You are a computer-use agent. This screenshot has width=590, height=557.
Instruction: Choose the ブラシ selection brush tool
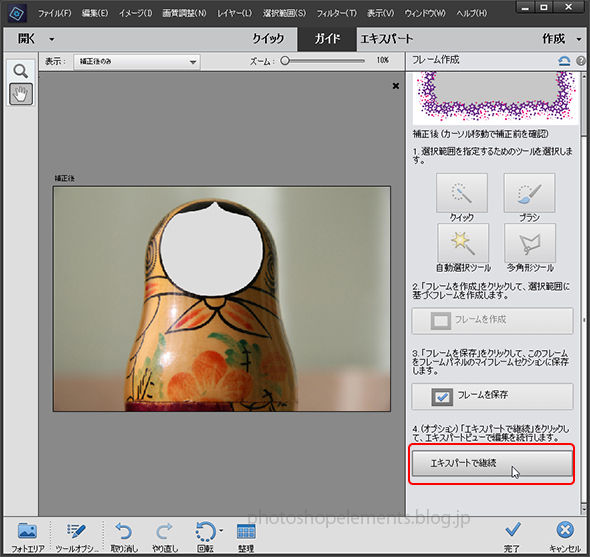point(529,193)
